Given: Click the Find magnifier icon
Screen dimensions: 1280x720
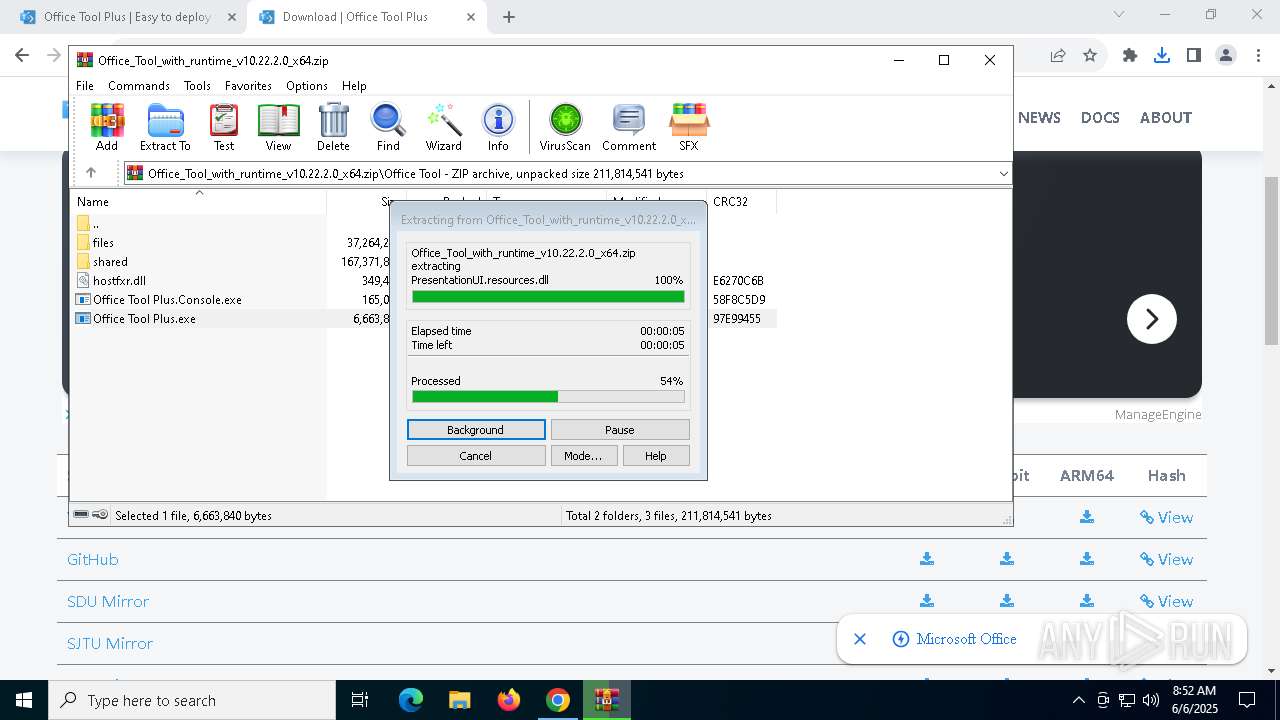Looking at the screenshot, I should (388, 127).
